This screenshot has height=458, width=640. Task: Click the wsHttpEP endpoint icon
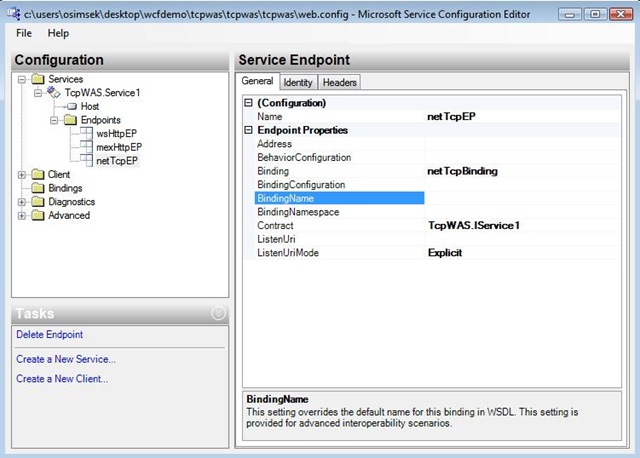[x=87, y=134]
